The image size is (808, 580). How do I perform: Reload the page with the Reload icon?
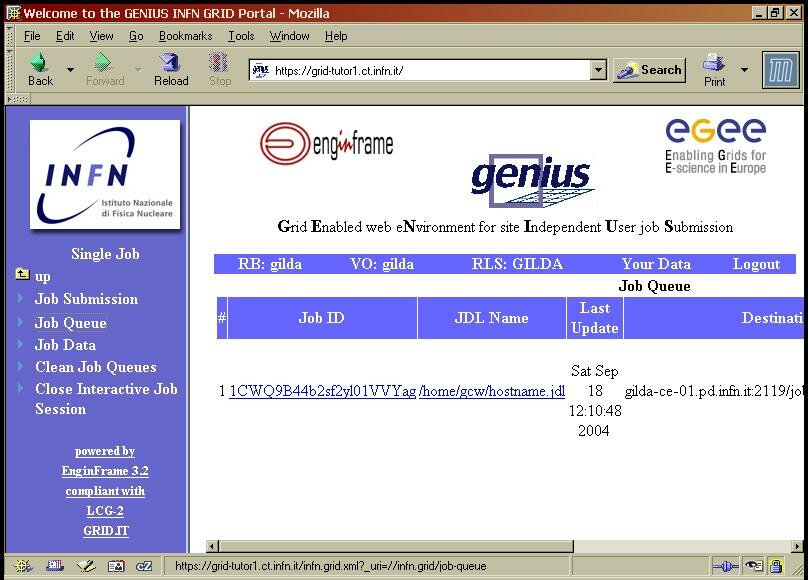point(170,62)
